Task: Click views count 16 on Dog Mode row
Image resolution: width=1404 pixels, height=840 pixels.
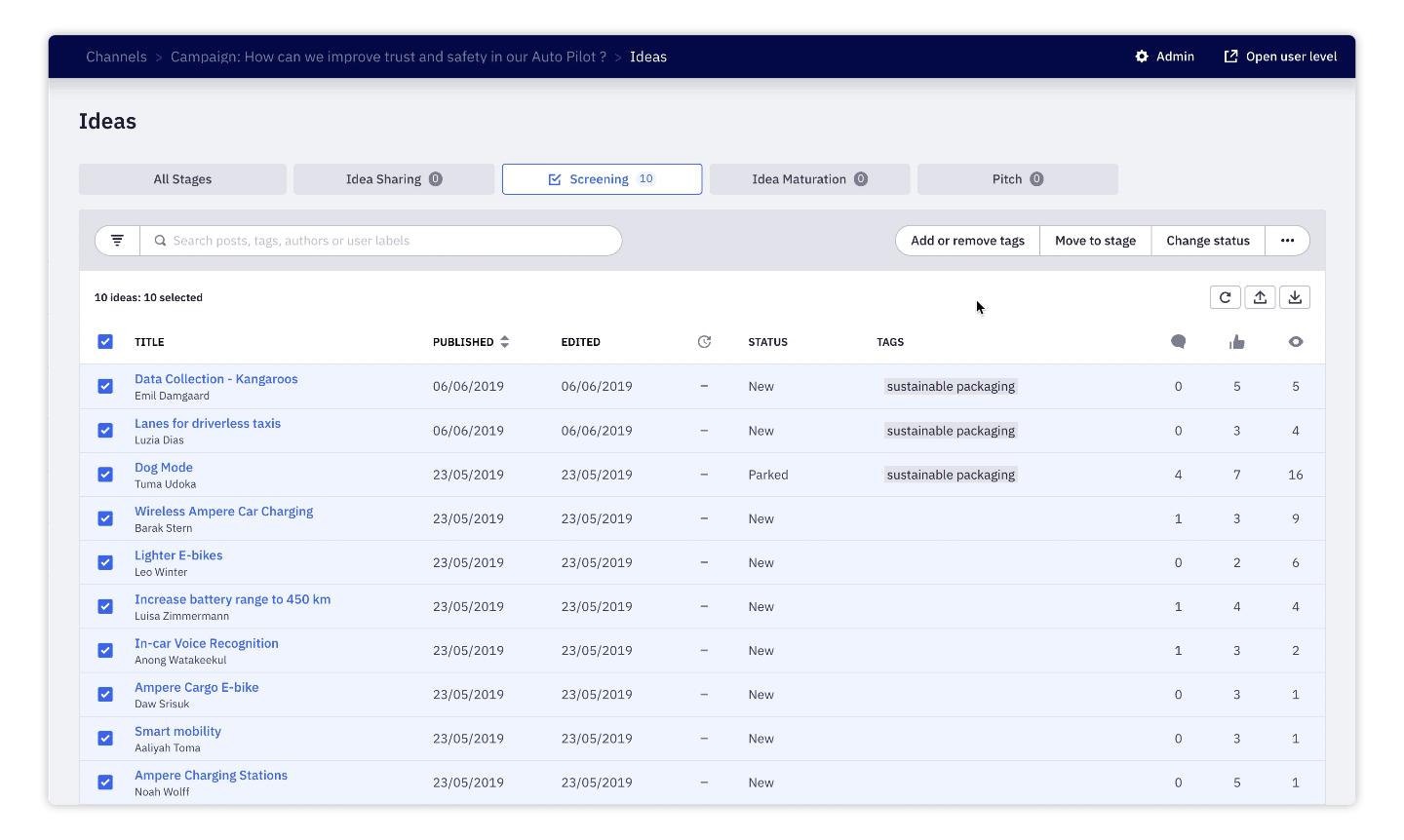Action: 1295,475
